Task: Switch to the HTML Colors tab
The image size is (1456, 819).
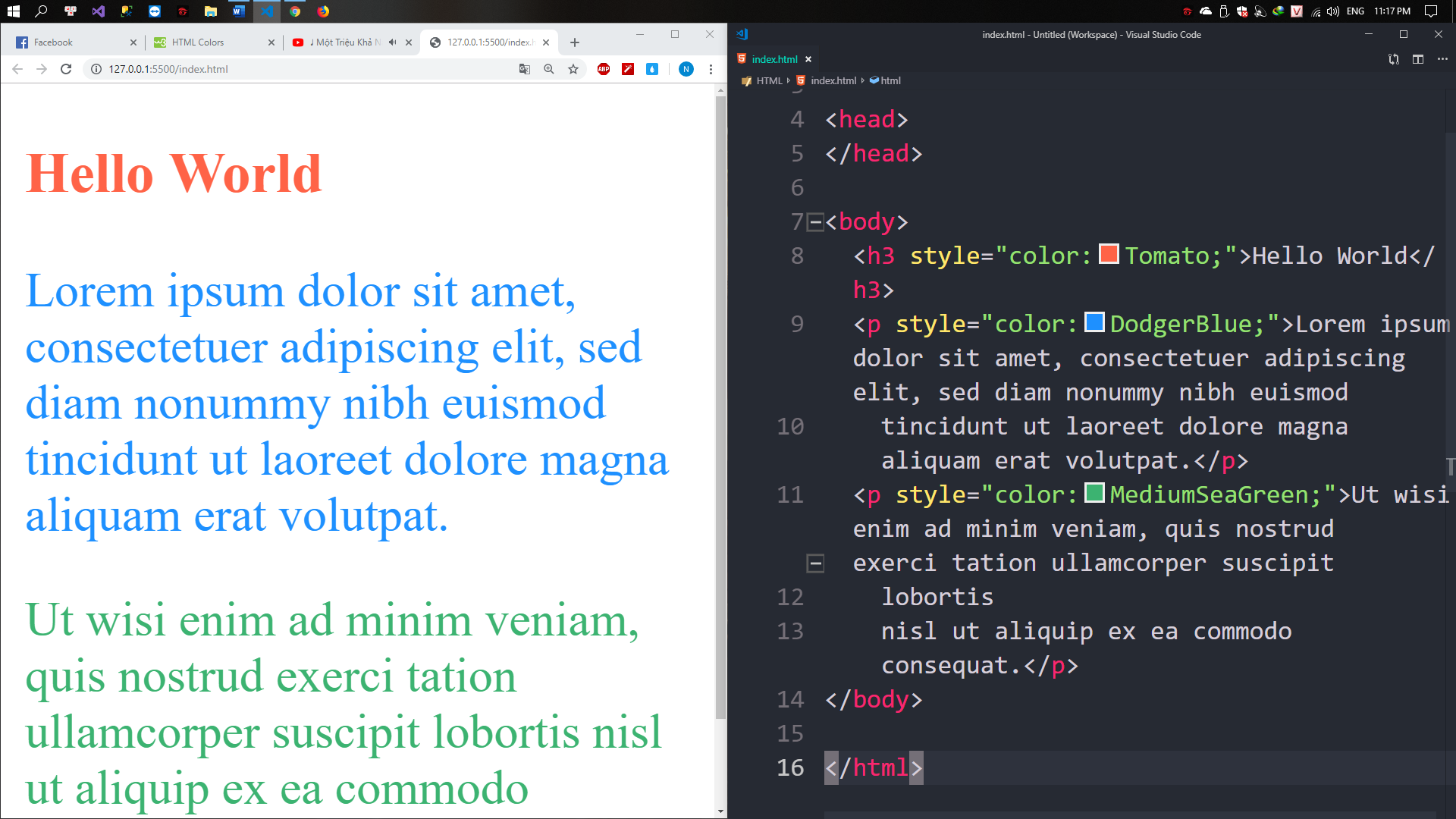Action: (x=199, y=42)
